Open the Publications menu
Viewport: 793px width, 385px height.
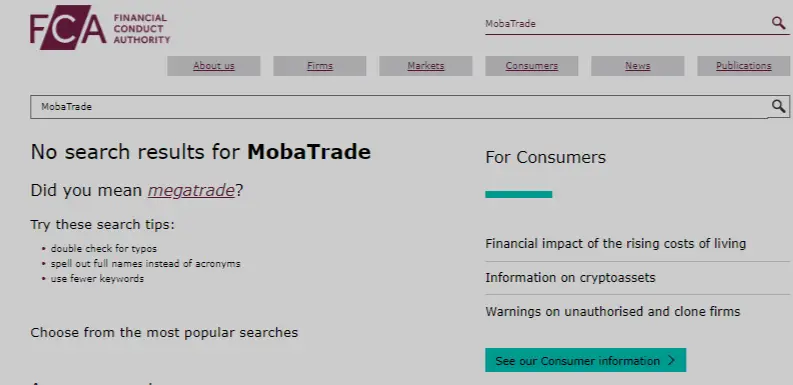743,66
